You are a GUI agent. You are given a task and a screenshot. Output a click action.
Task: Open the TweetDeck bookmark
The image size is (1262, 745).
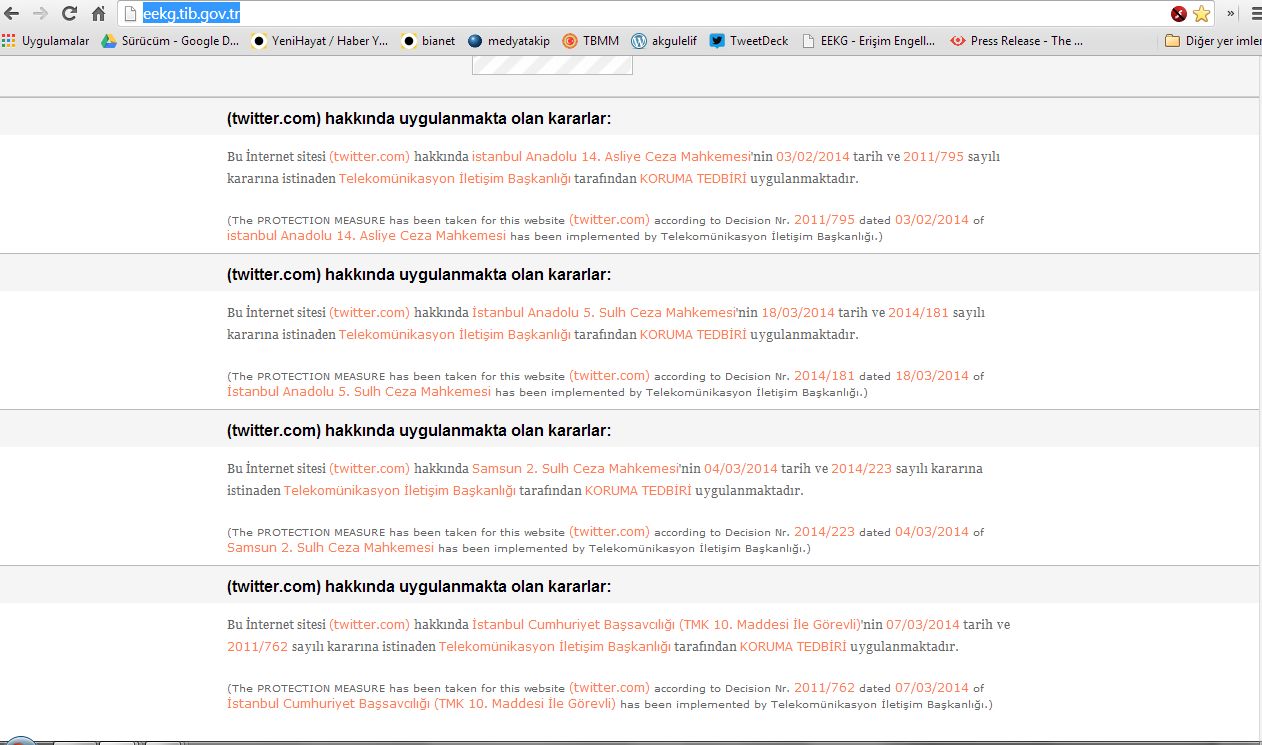tap(749, 41)
